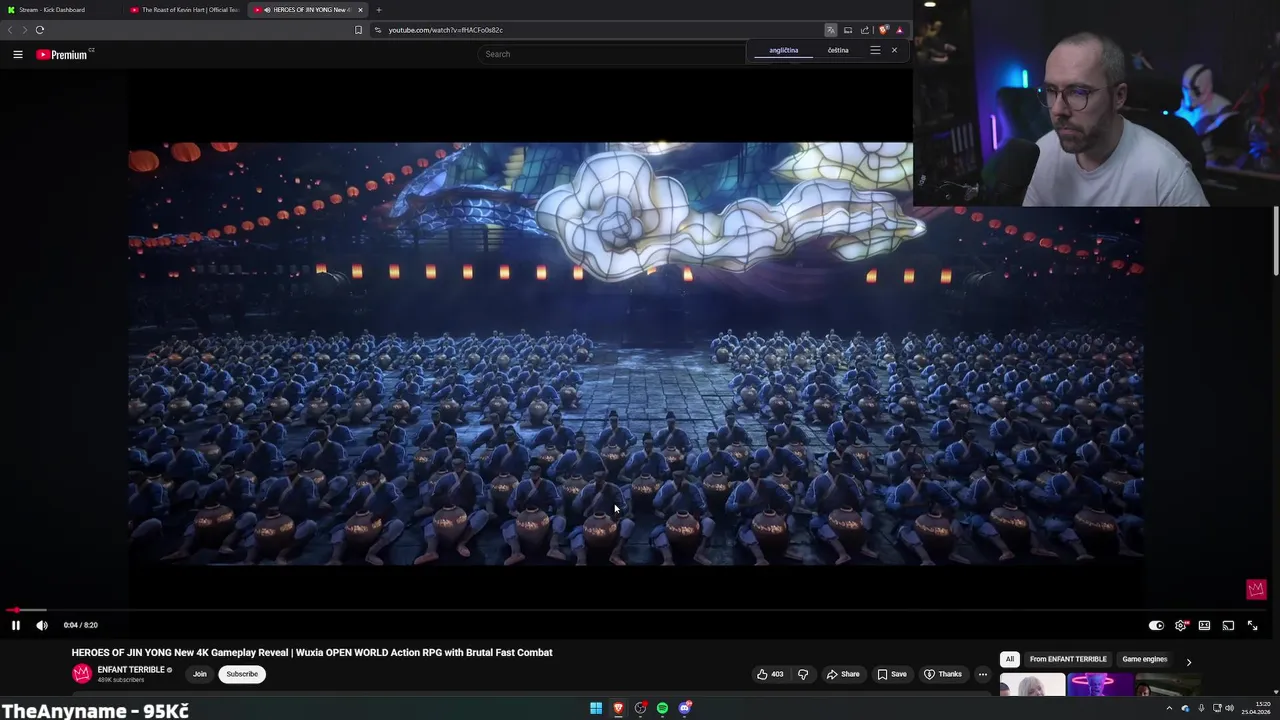Open Windows Start menu

coord(596,708)
